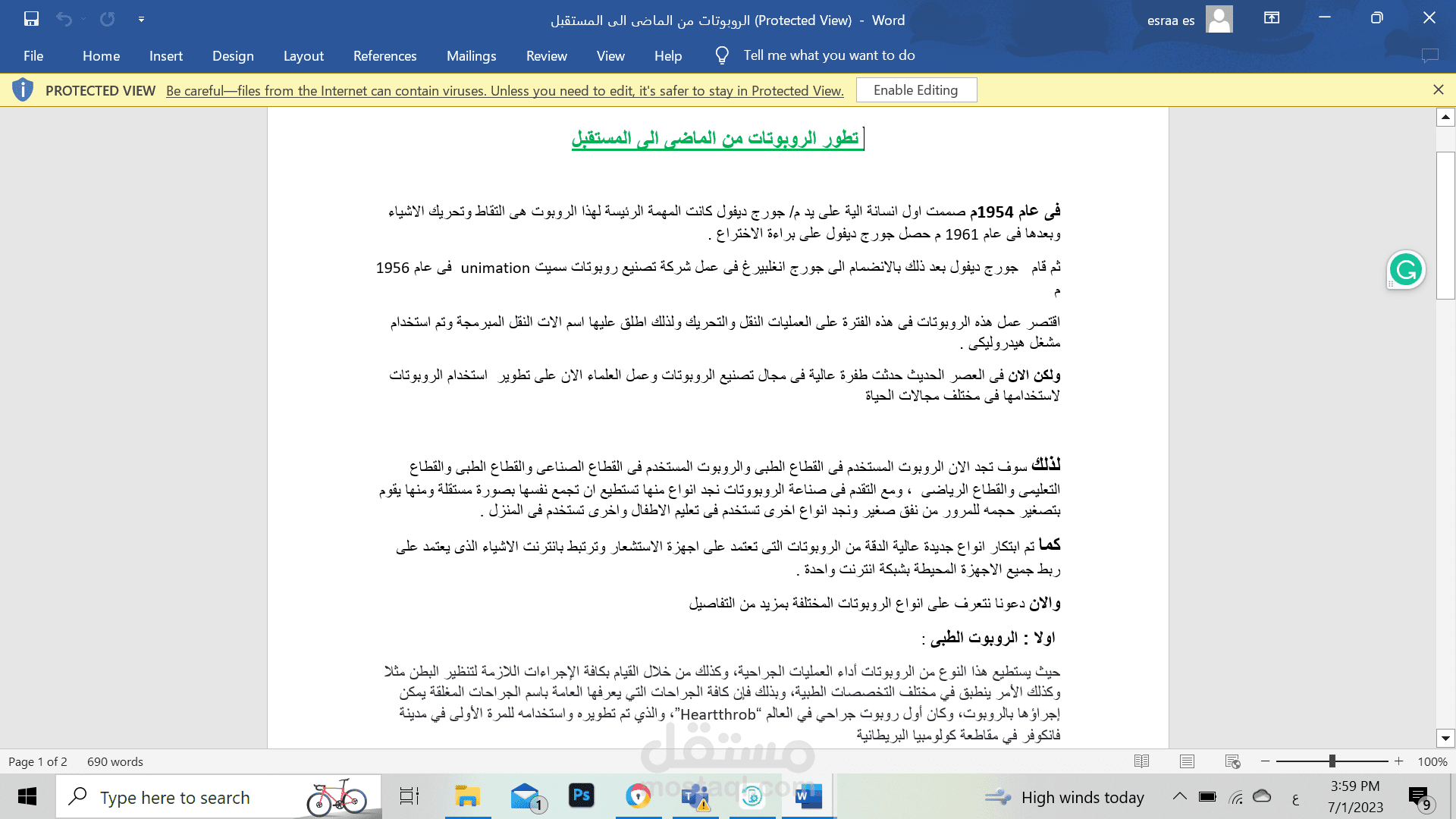Click the '690 words' word count

[115, 761]
